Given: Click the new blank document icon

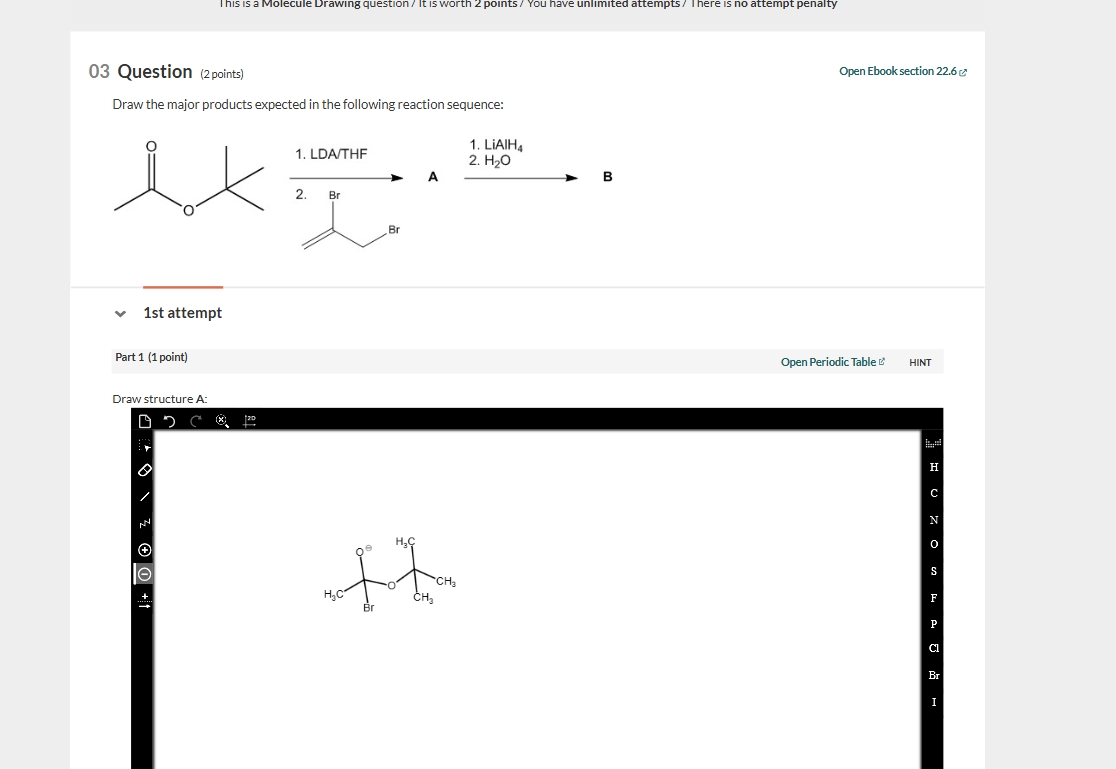Looking at the screenshot, I should 144,421.
